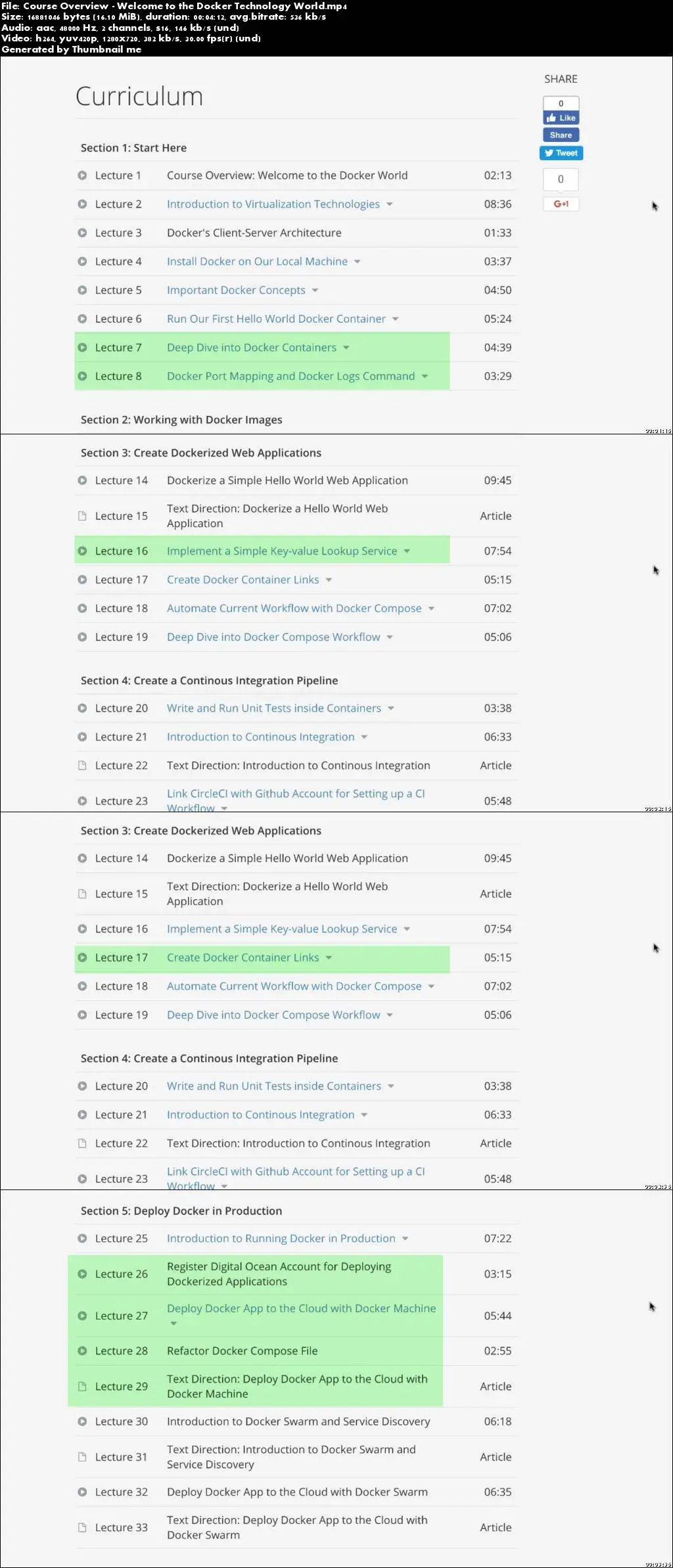Screen dimensions: 673x1568
Task: Click the play icon beside Lecture 28
Action: coord(82,1350)
